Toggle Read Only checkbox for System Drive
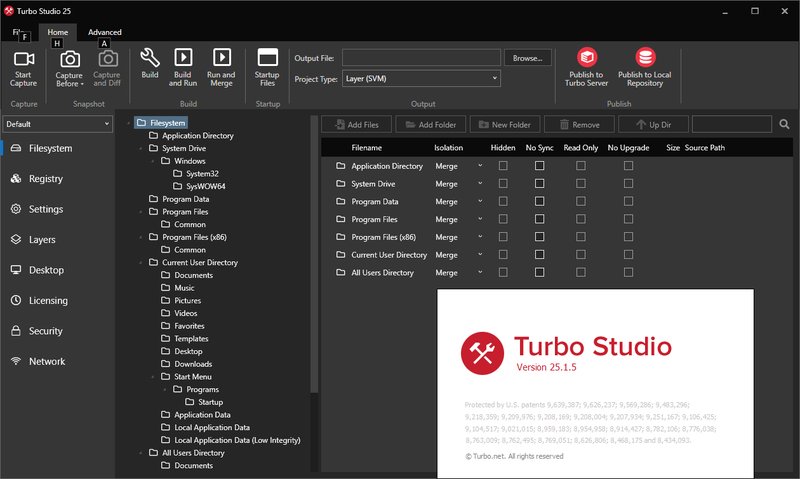Screen dimensions: 800x479 [581, 184]
